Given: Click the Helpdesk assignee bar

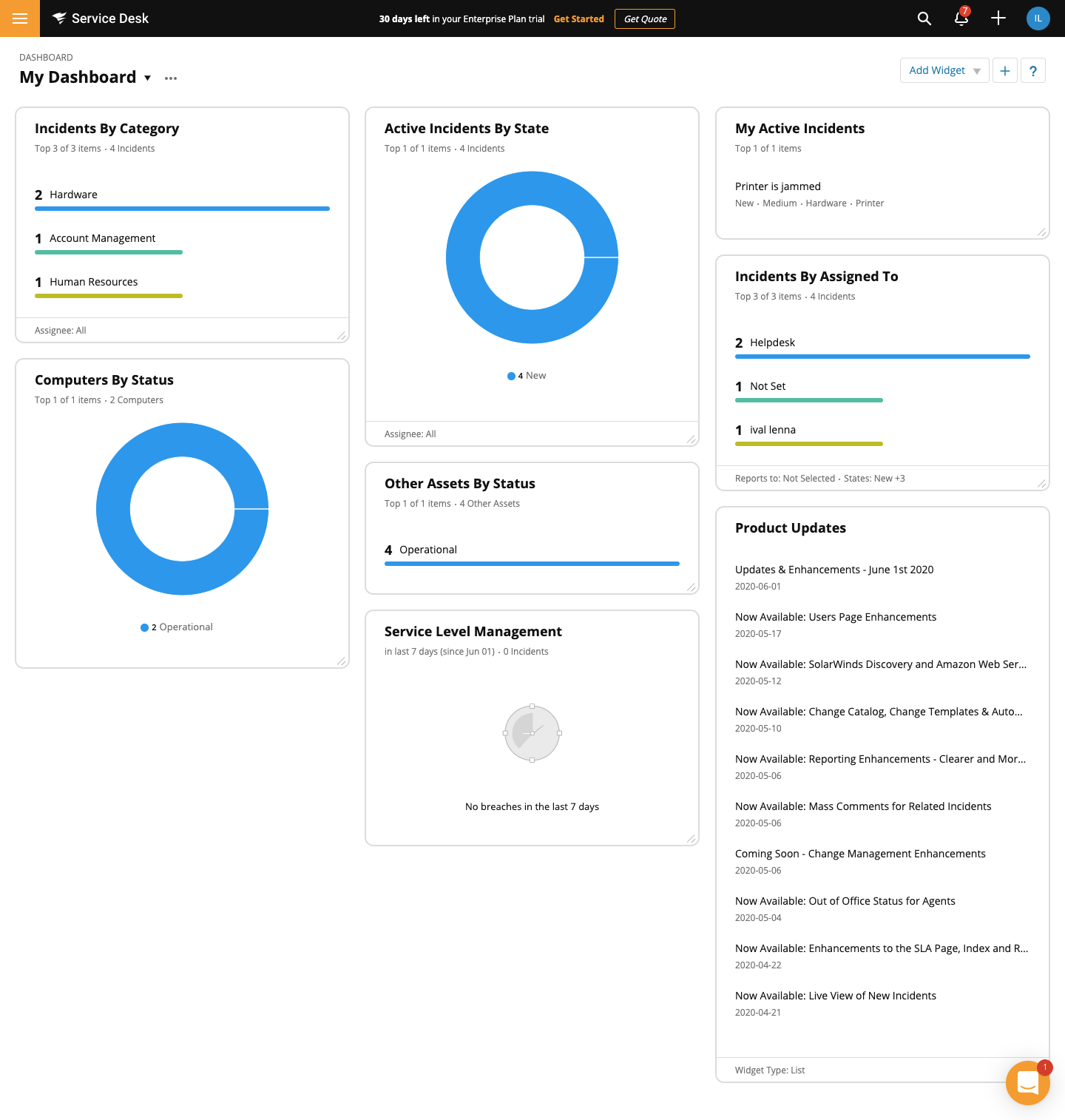Looking at the screenshot, I should 882,357.
